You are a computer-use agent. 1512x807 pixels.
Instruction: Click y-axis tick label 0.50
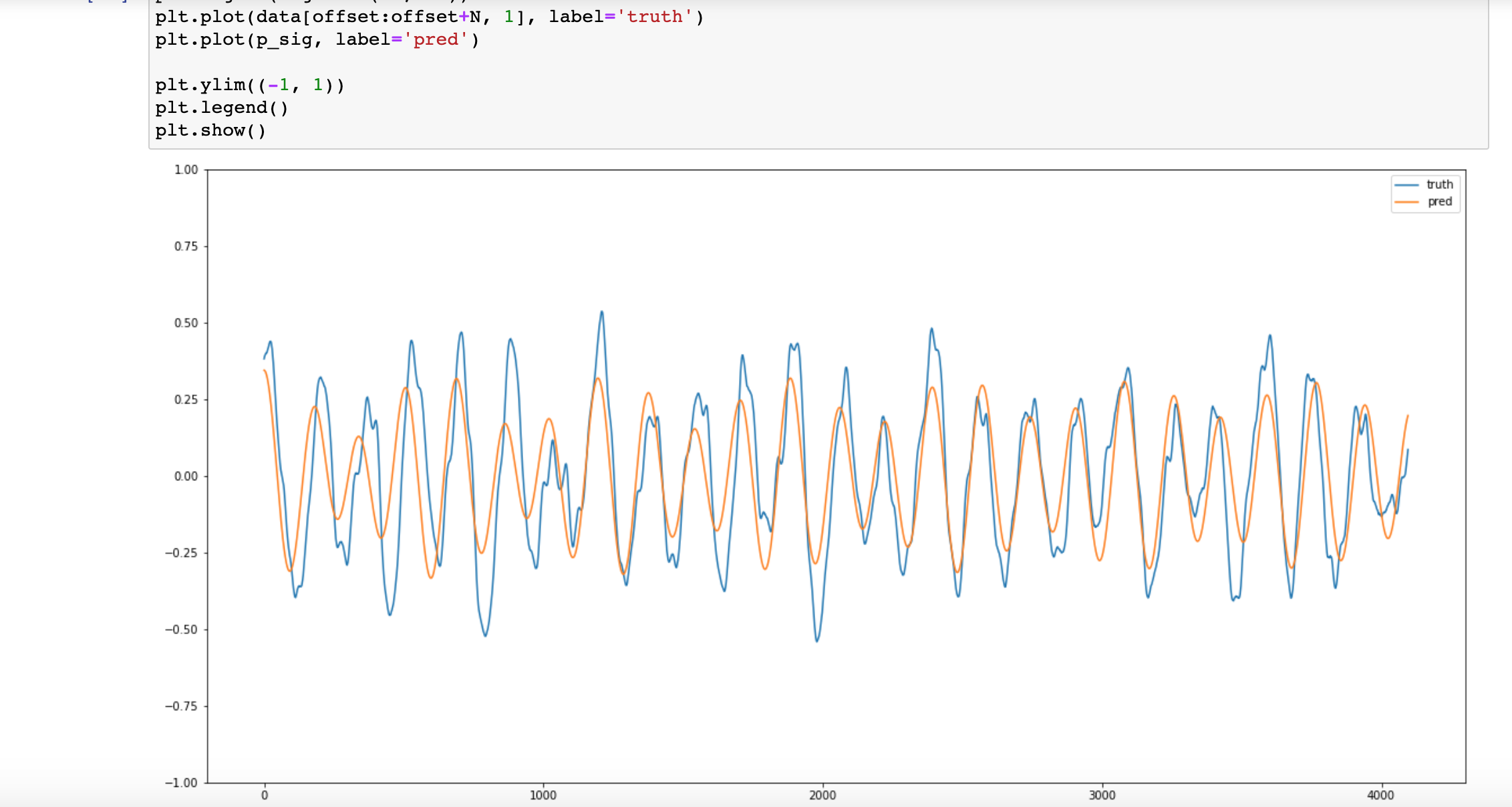tap(186, 323)
